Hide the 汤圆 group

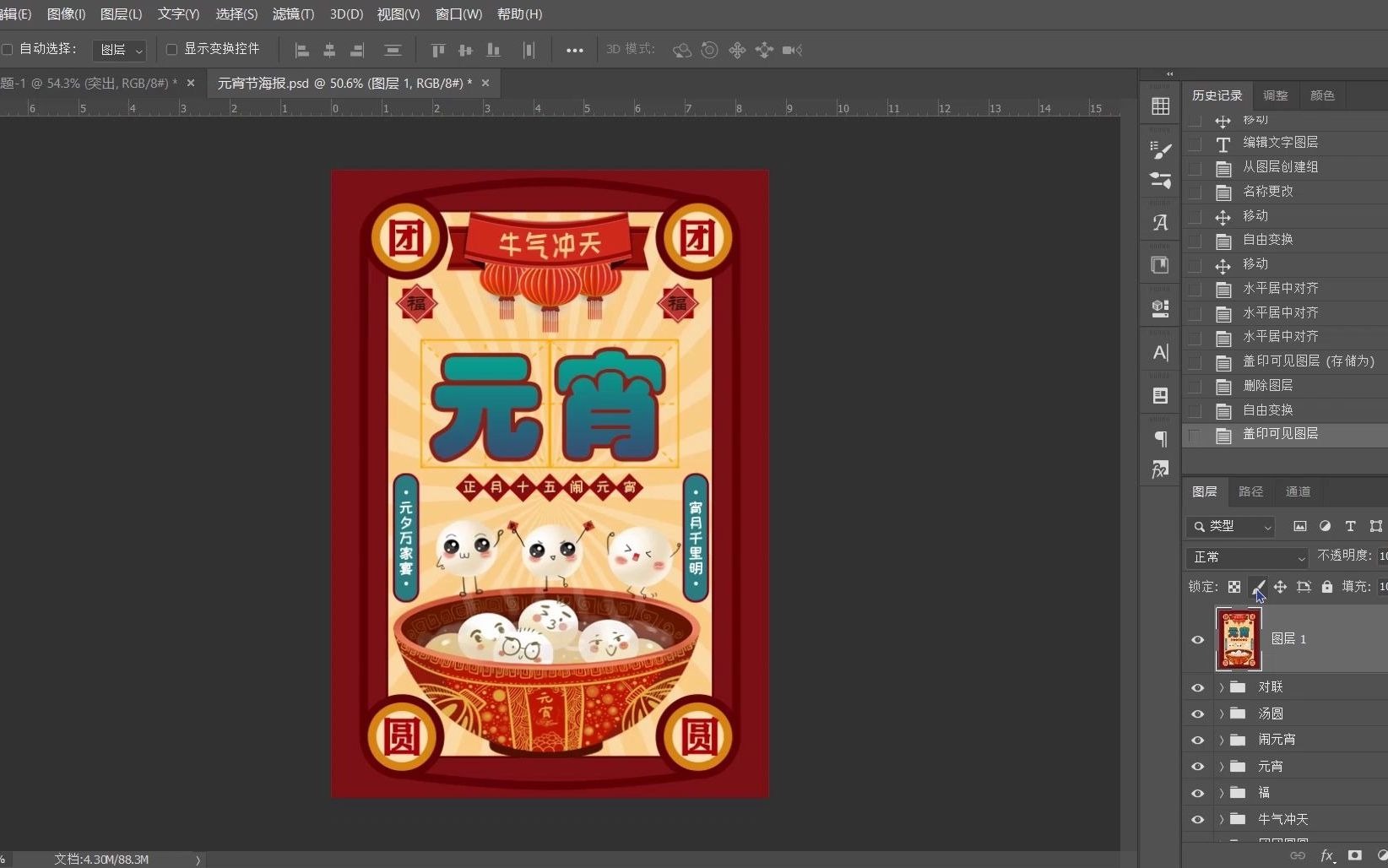(1197, 714)
